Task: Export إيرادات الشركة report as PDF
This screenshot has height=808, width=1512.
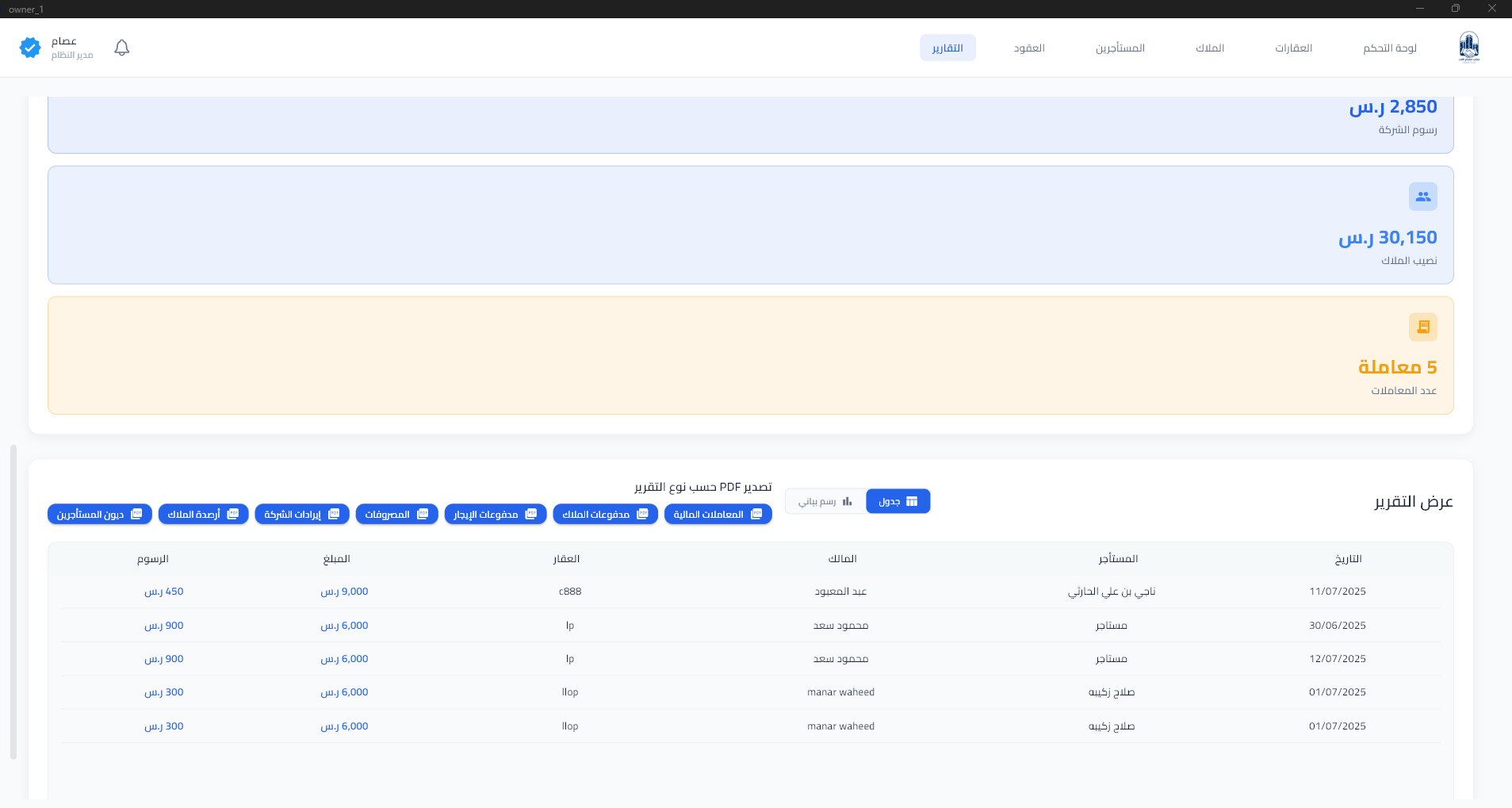Action: (x=302, y=514)
